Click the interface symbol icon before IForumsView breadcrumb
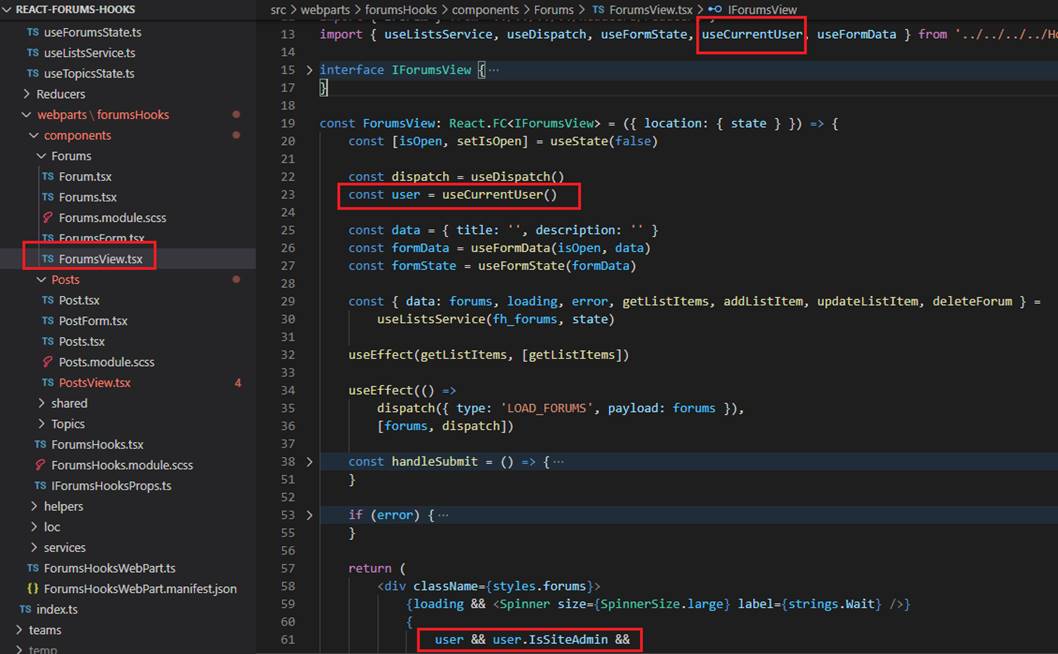This screenshot has width=1058, height=654. point(714,10)
